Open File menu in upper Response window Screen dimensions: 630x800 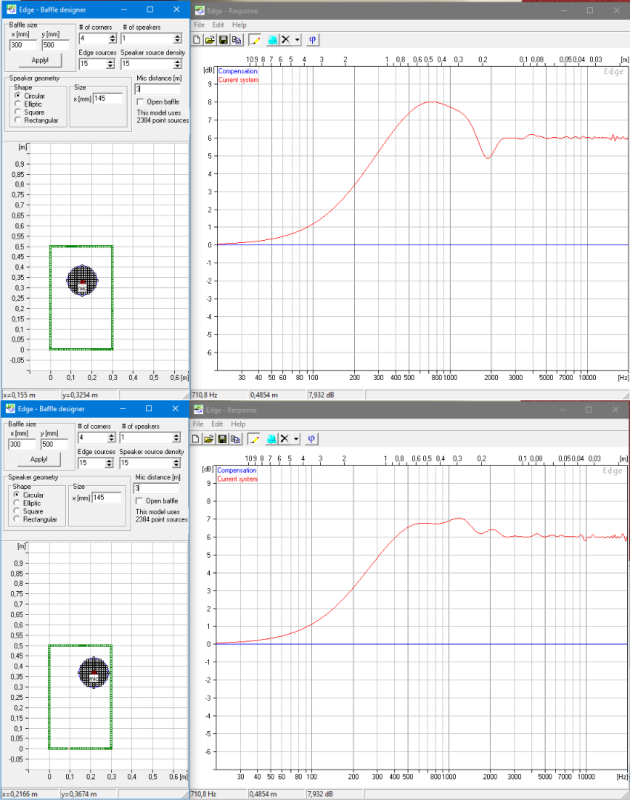coord(199,24)
